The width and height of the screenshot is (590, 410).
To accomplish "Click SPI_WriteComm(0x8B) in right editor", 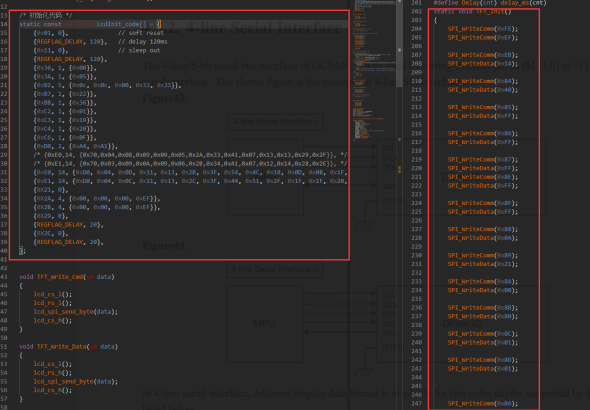I will click(483, 307).
